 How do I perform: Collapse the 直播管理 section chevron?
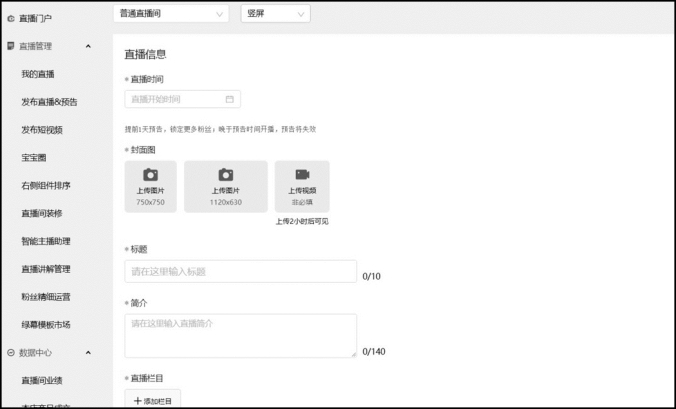pyautogui.click(x=88, y=46)
